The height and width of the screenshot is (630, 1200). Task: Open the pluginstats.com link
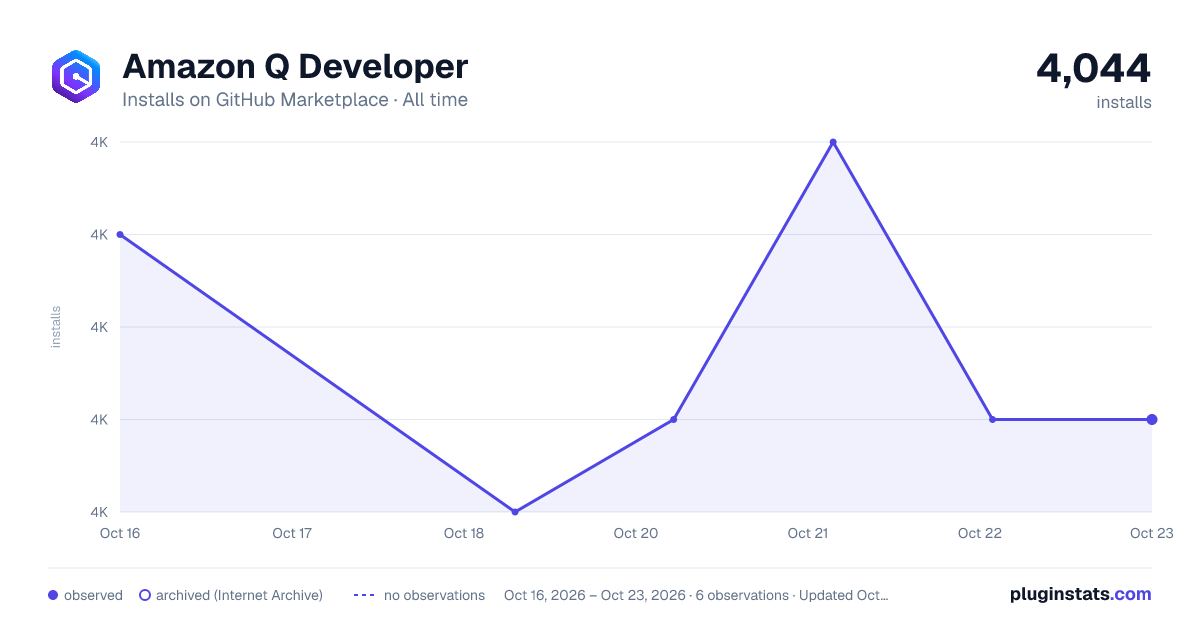click(1080, 594)
